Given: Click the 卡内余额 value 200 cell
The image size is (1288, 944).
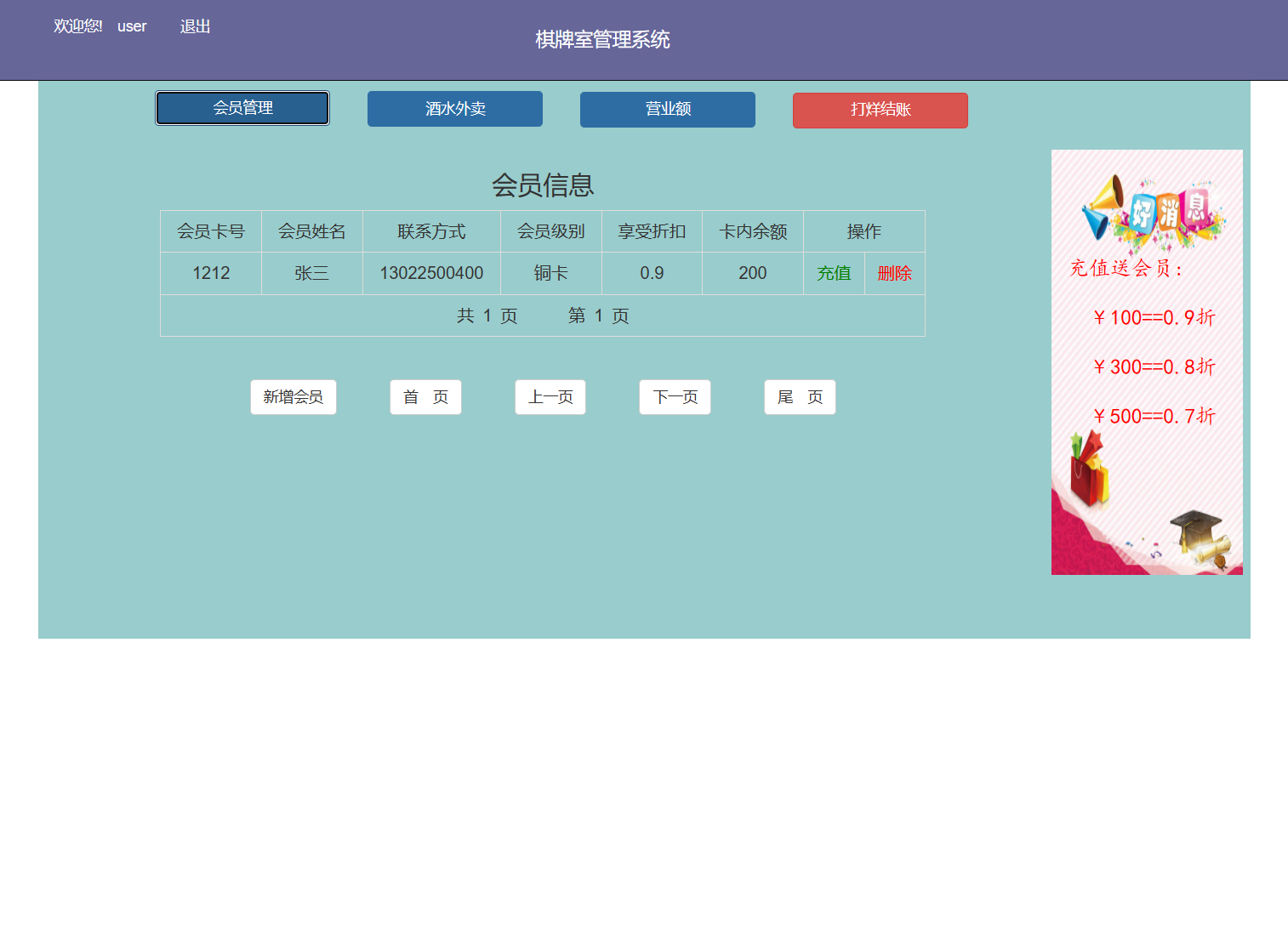Looking at the screenshot, I should point(752,273).
